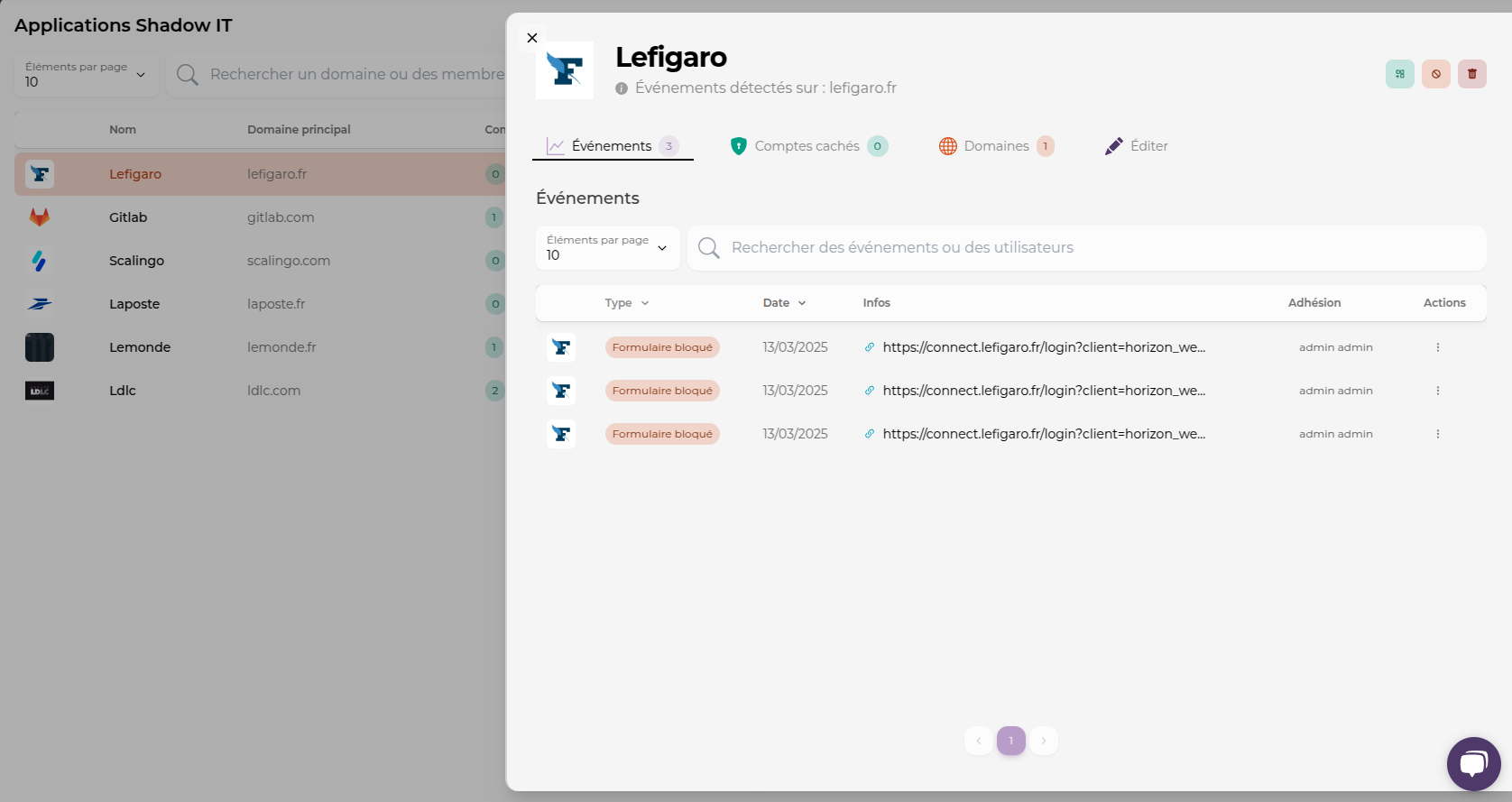Go to page 1 in pagination
This screenshot has width=1512, height=802.
(x=1010, y=741)
